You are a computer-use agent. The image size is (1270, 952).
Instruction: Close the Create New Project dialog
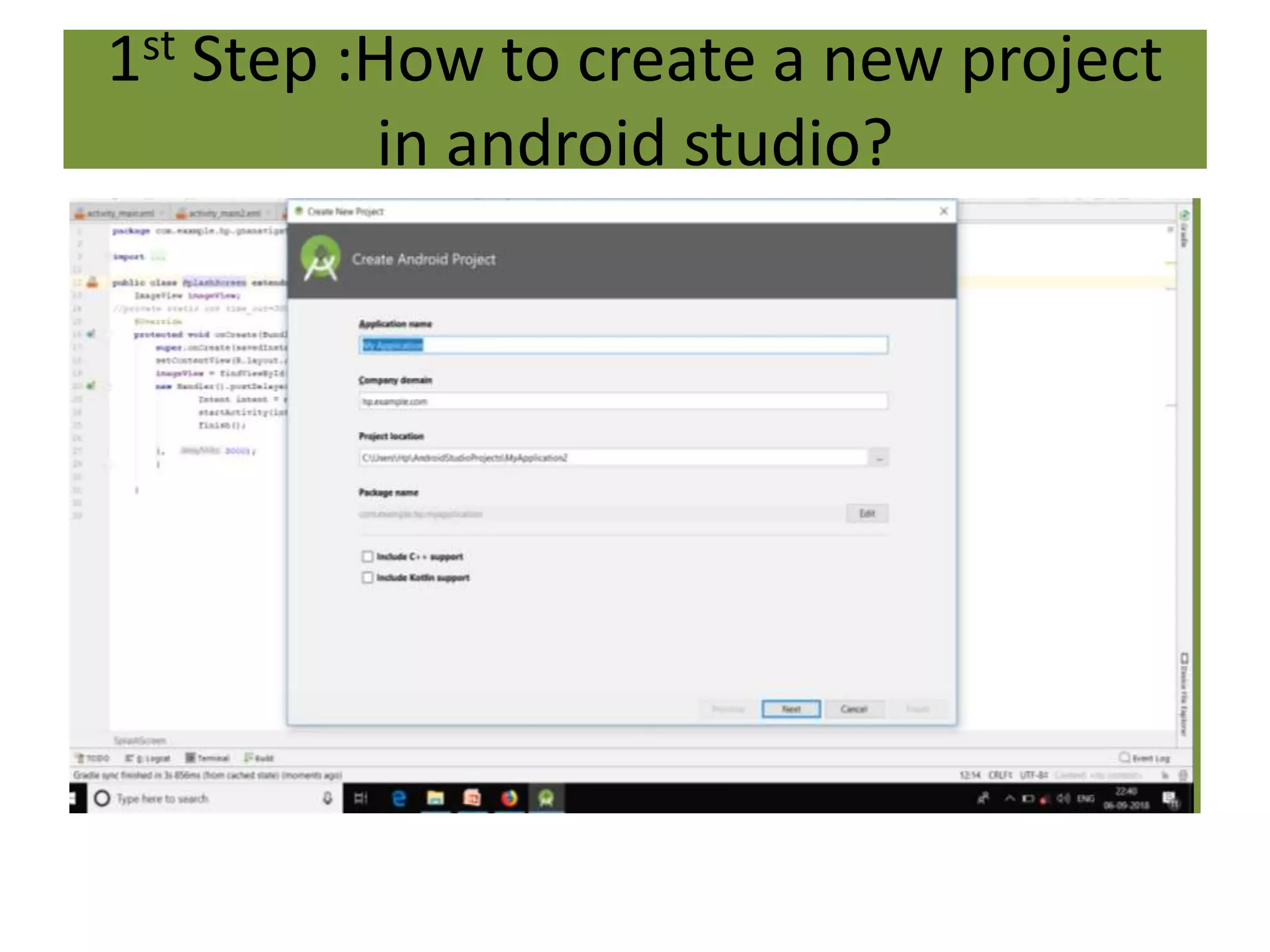(943, 211)
